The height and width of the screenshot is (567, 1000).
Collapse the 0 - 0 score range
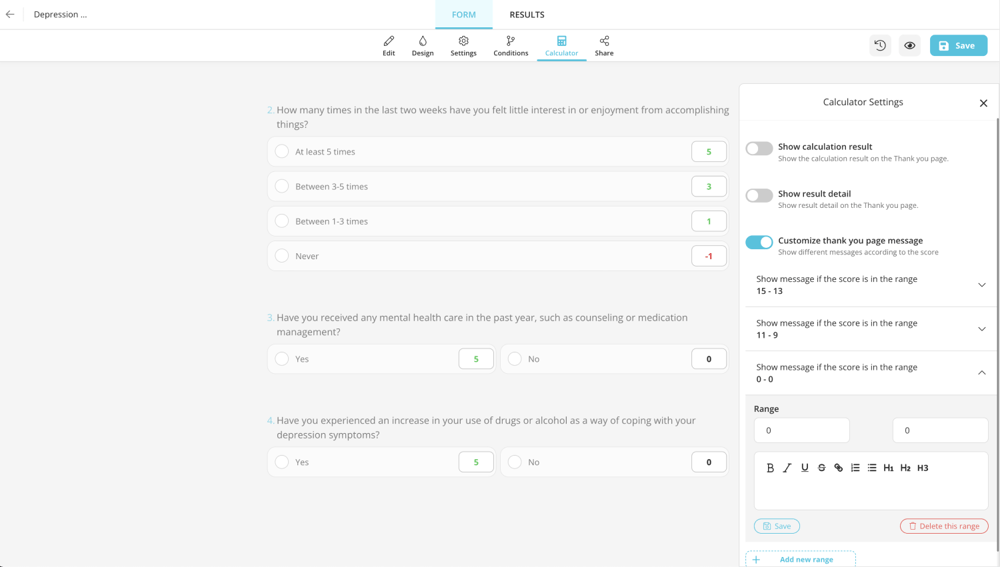[981, 373]
